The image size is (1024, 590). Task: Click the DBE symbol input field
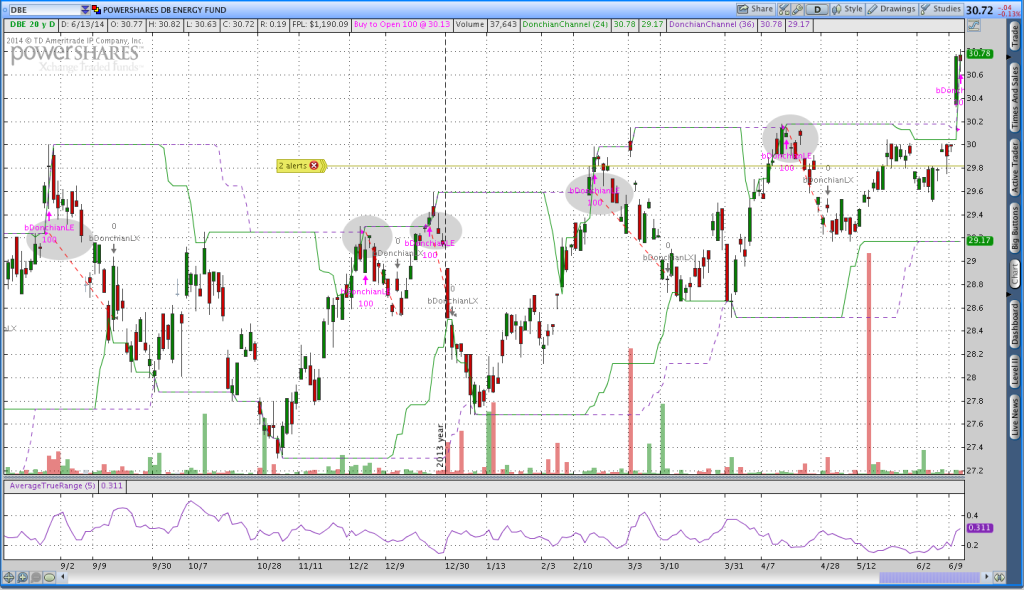coord(44,10)
